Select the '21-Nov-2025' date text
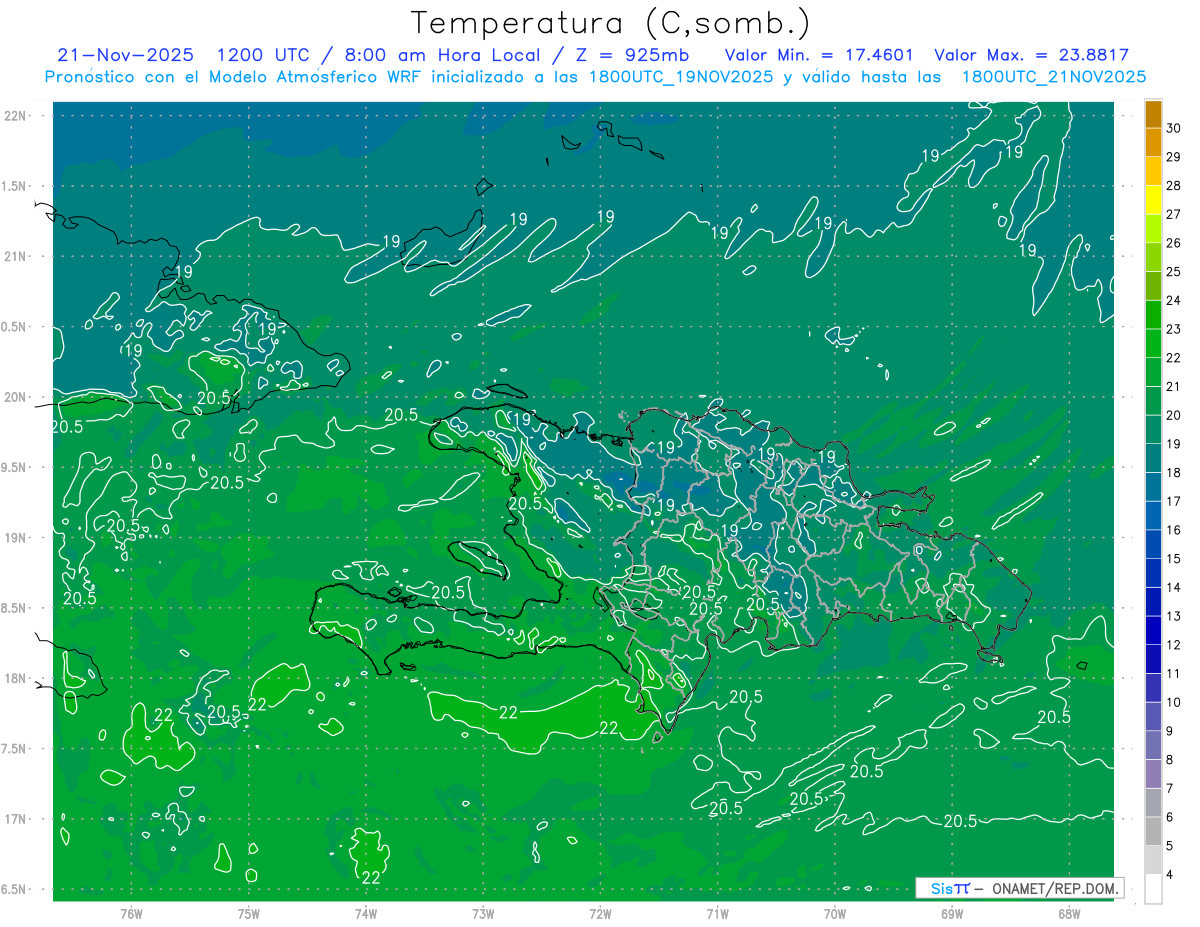Image resolution: width=1200 pixels, height=927 pixels. pos(125,55)
